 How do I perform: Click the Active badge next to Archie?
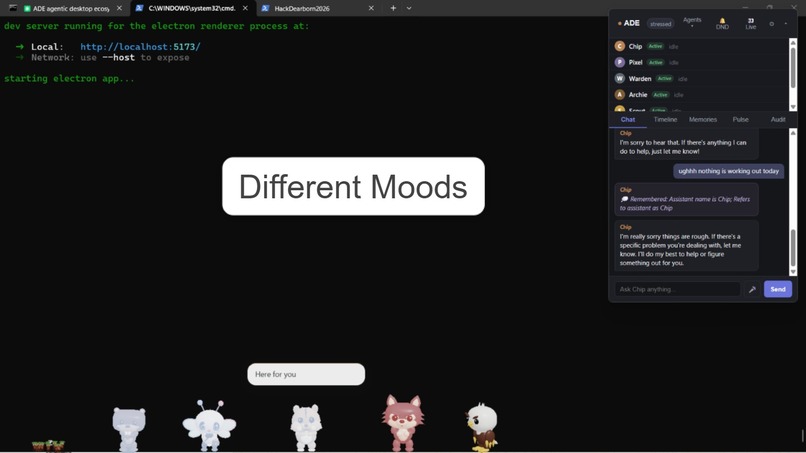tap(661, 95)
